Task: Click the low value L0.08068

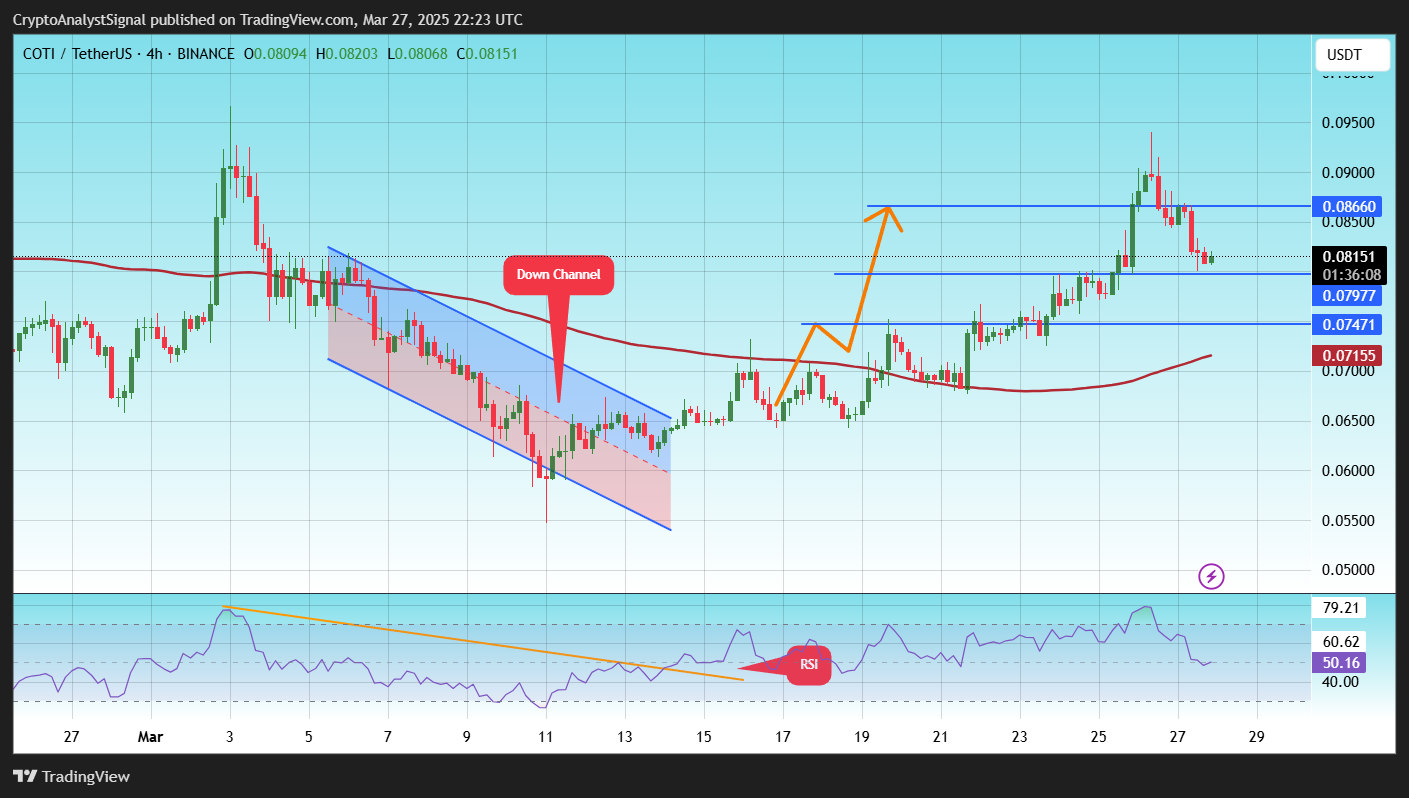Action: 418,54
